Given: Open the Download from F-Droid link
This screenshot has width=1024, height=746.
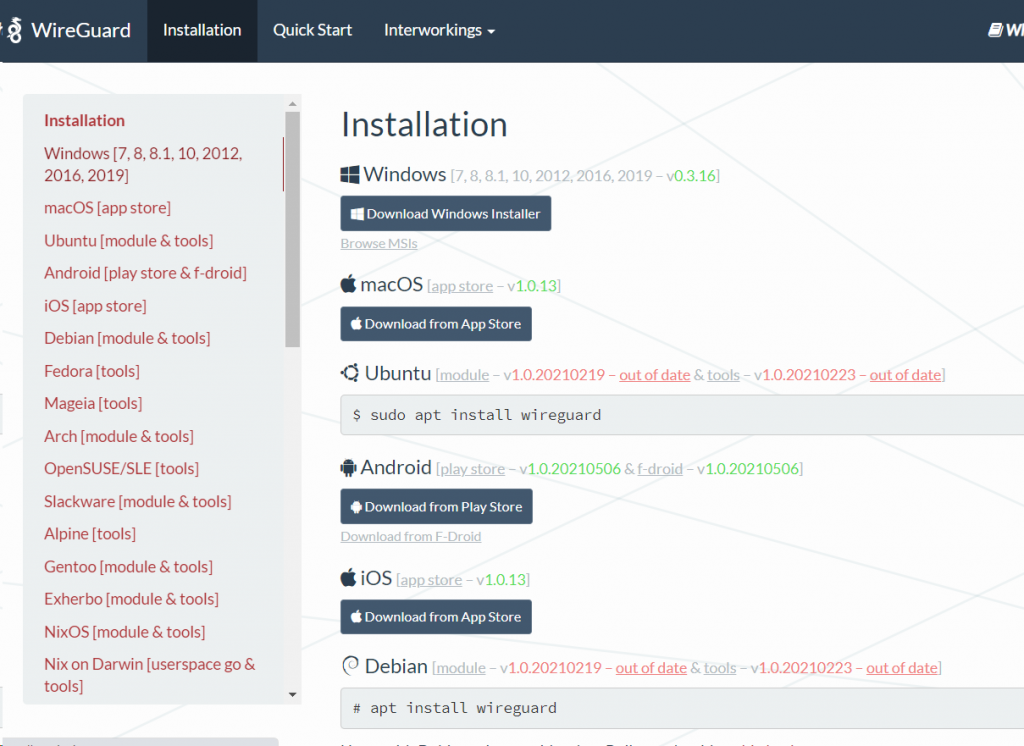Looking at the screenshot, I should [x=411, y=536].
